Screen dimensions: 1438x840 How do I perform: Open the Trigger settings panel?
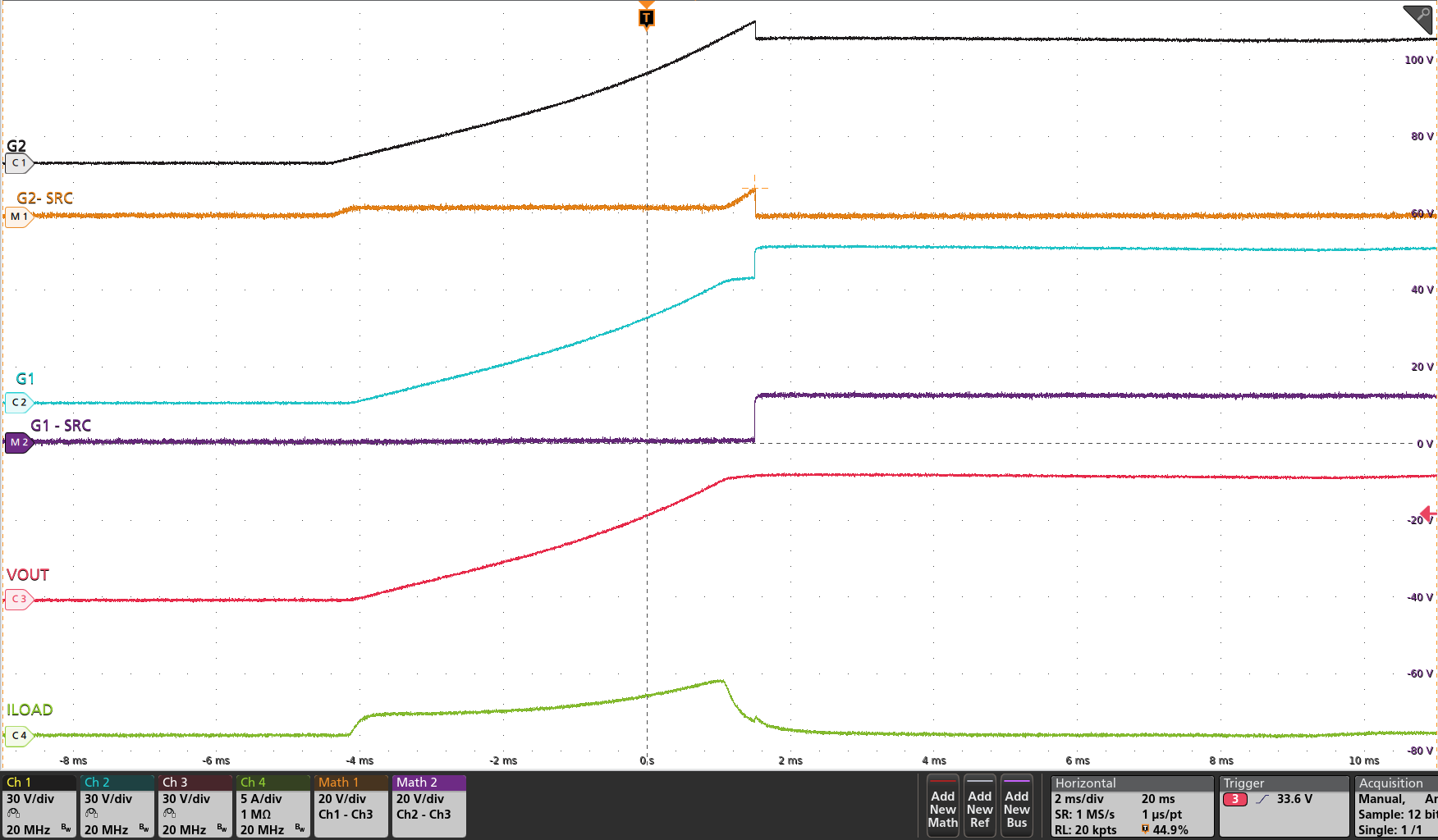(1283, 806)
